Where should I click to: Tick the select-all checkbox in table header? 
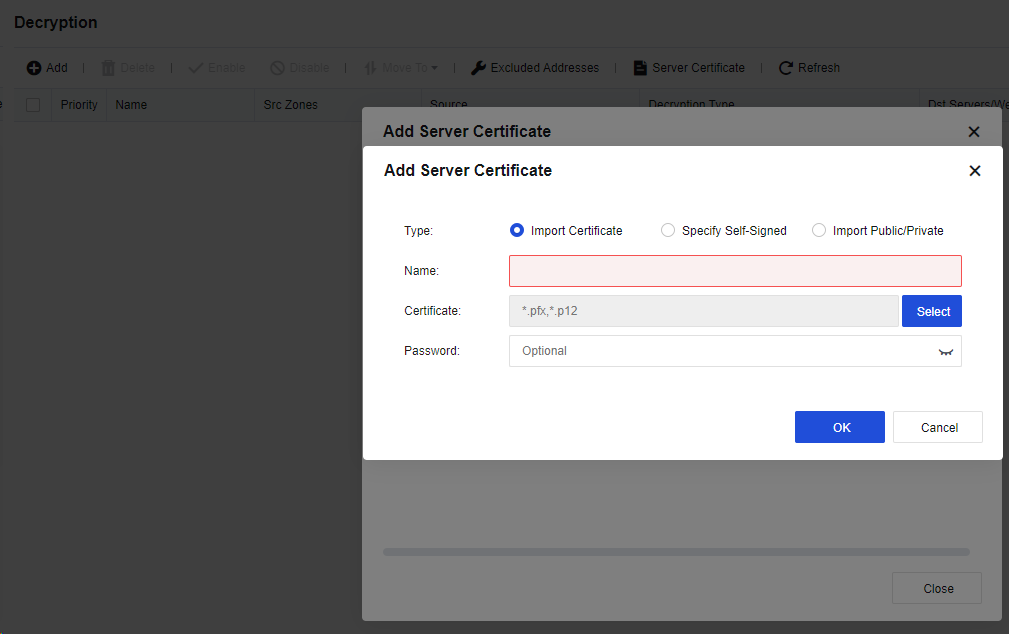pyautogui.click(x=33, y=105)
